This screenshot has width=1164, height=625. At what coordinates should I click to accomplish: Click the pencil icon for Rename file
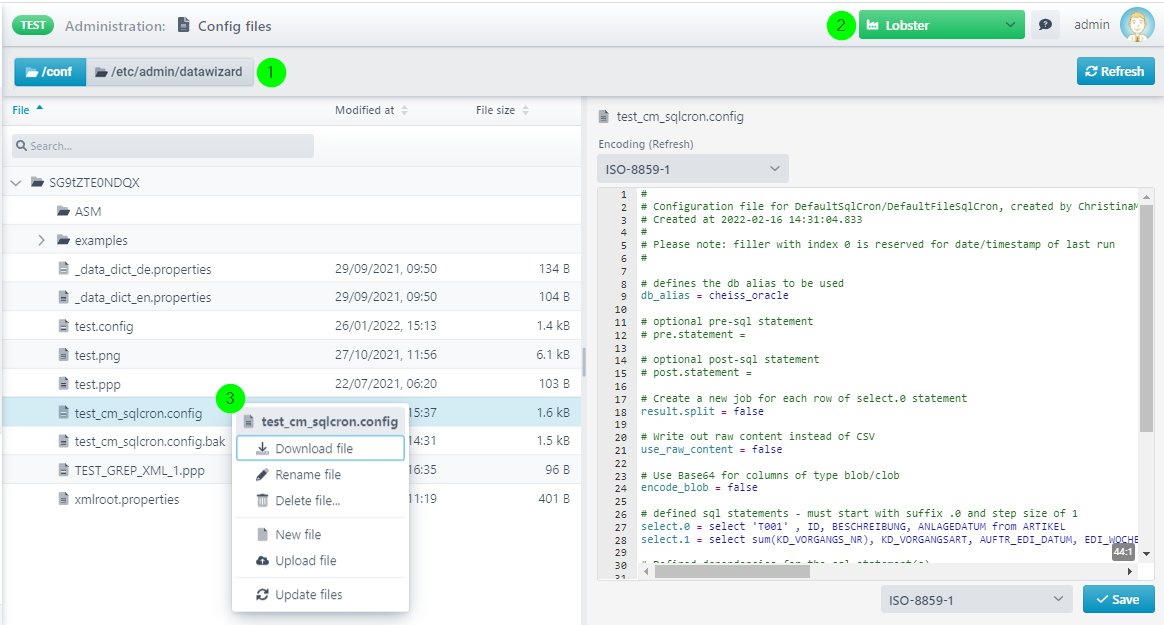pos(262,474)
